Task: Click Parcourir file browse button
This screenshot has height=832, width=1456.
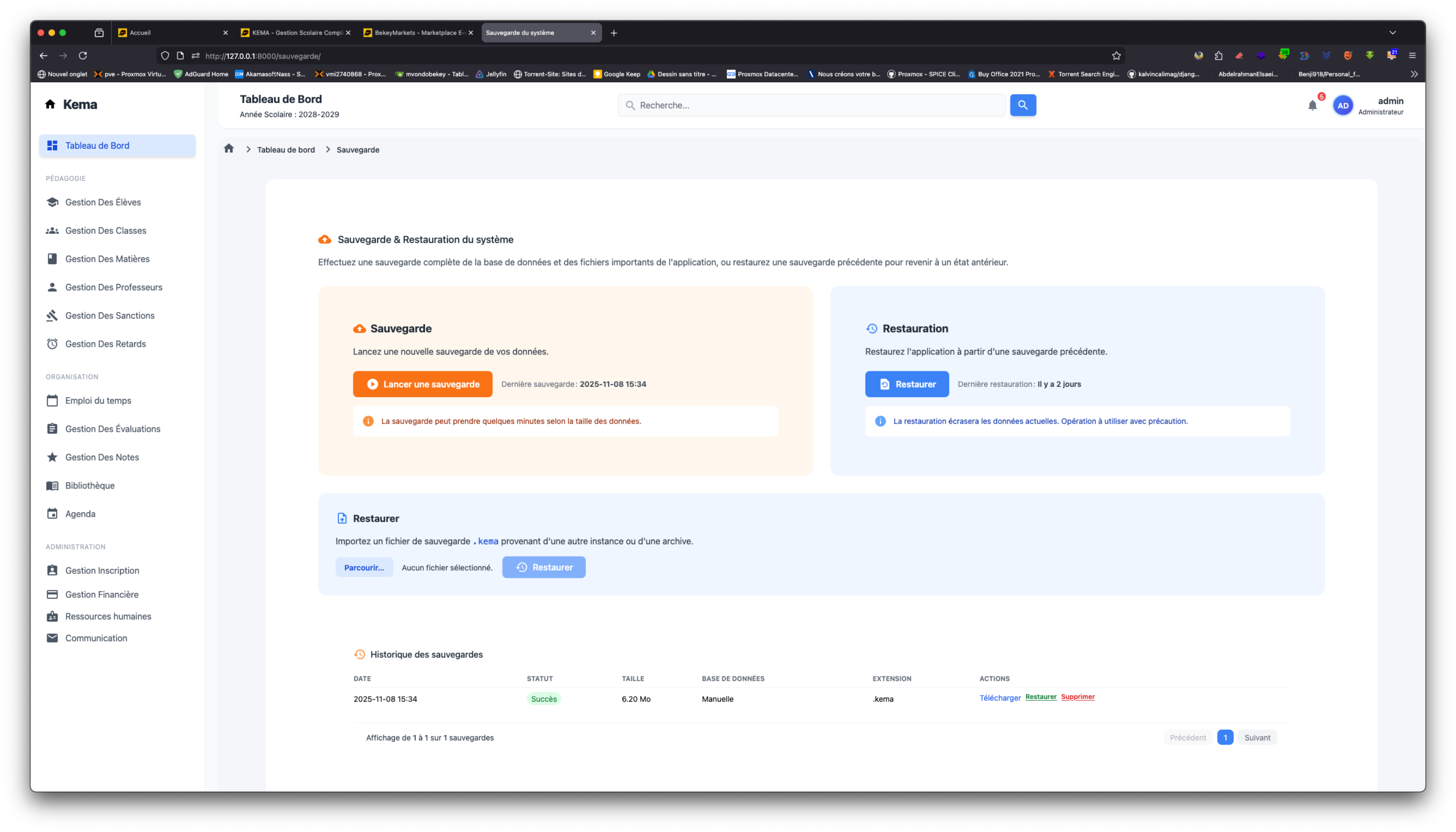Action: tap(364, 567)
